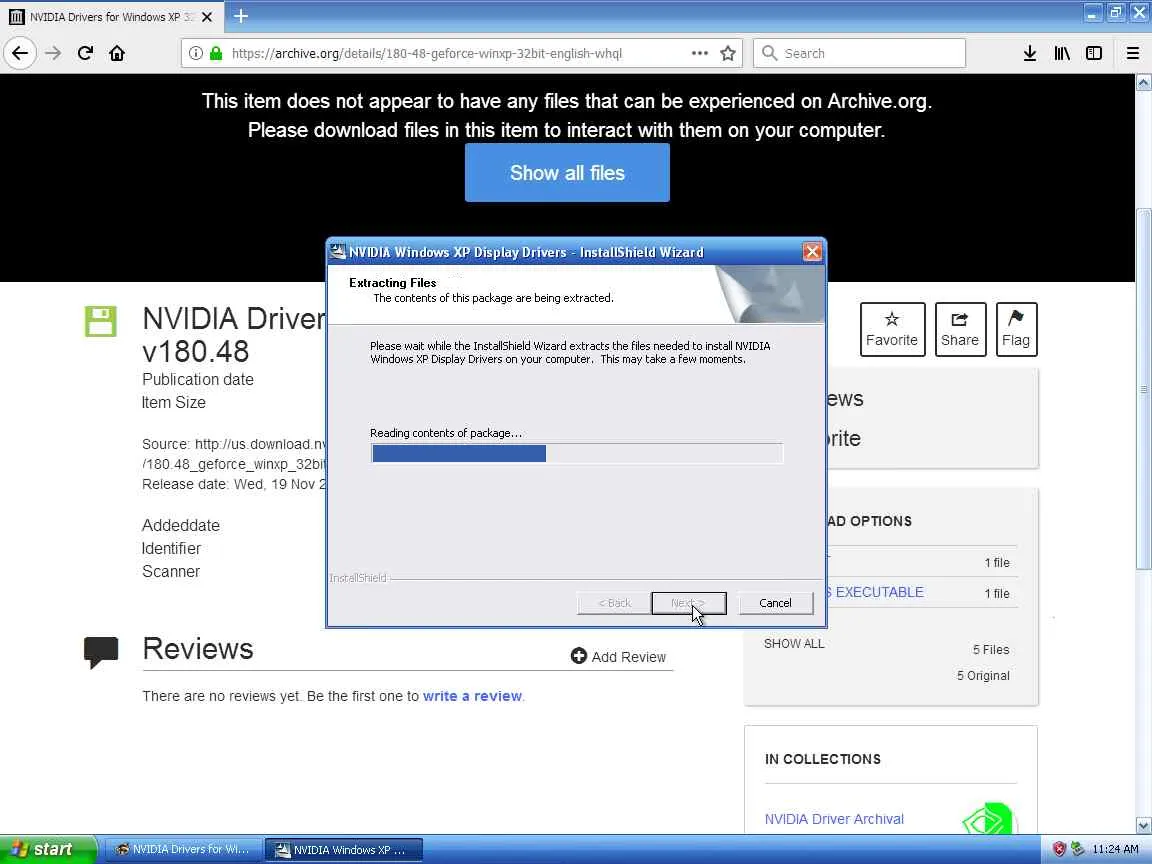Click the Firefox forward arrow button

click(x=53, y=53)
